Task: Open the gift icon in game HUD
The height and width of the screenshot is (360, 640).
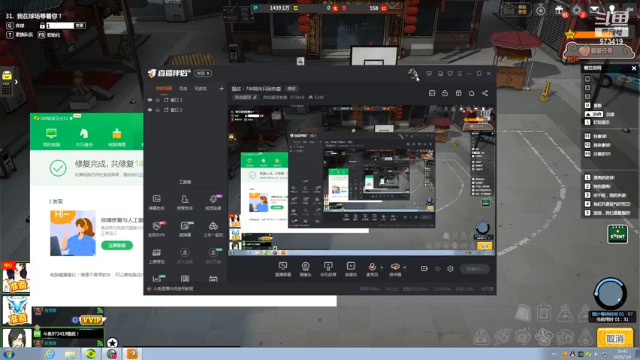Action: pyautogui.click(x=559, y=10)
